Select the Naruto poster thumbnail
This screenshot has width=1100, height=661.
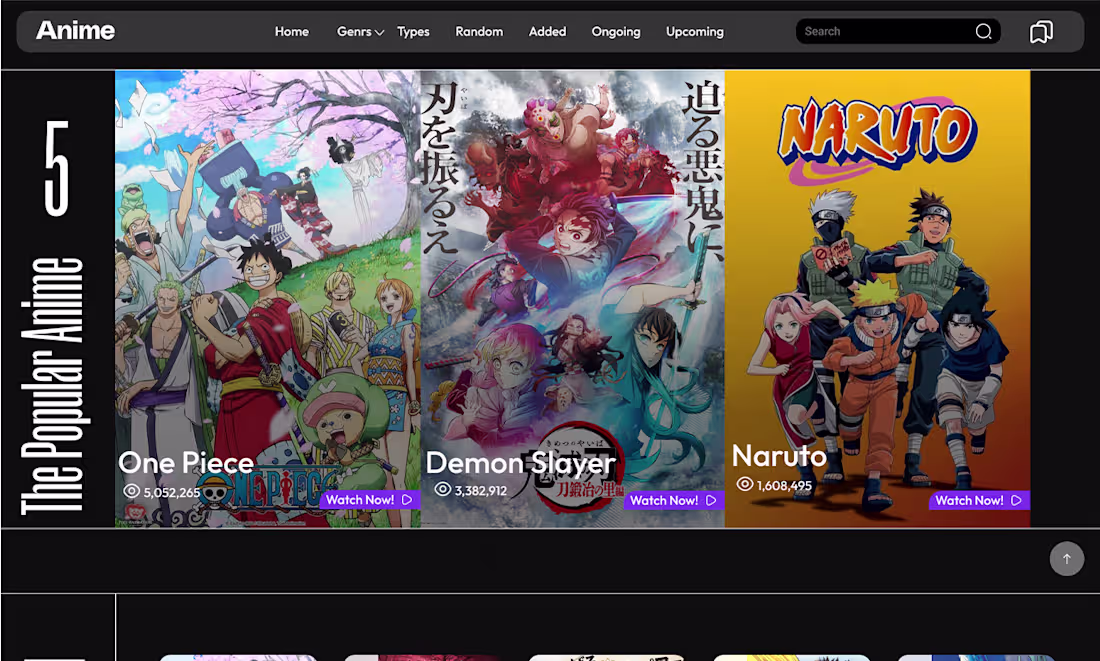(877, 297)
